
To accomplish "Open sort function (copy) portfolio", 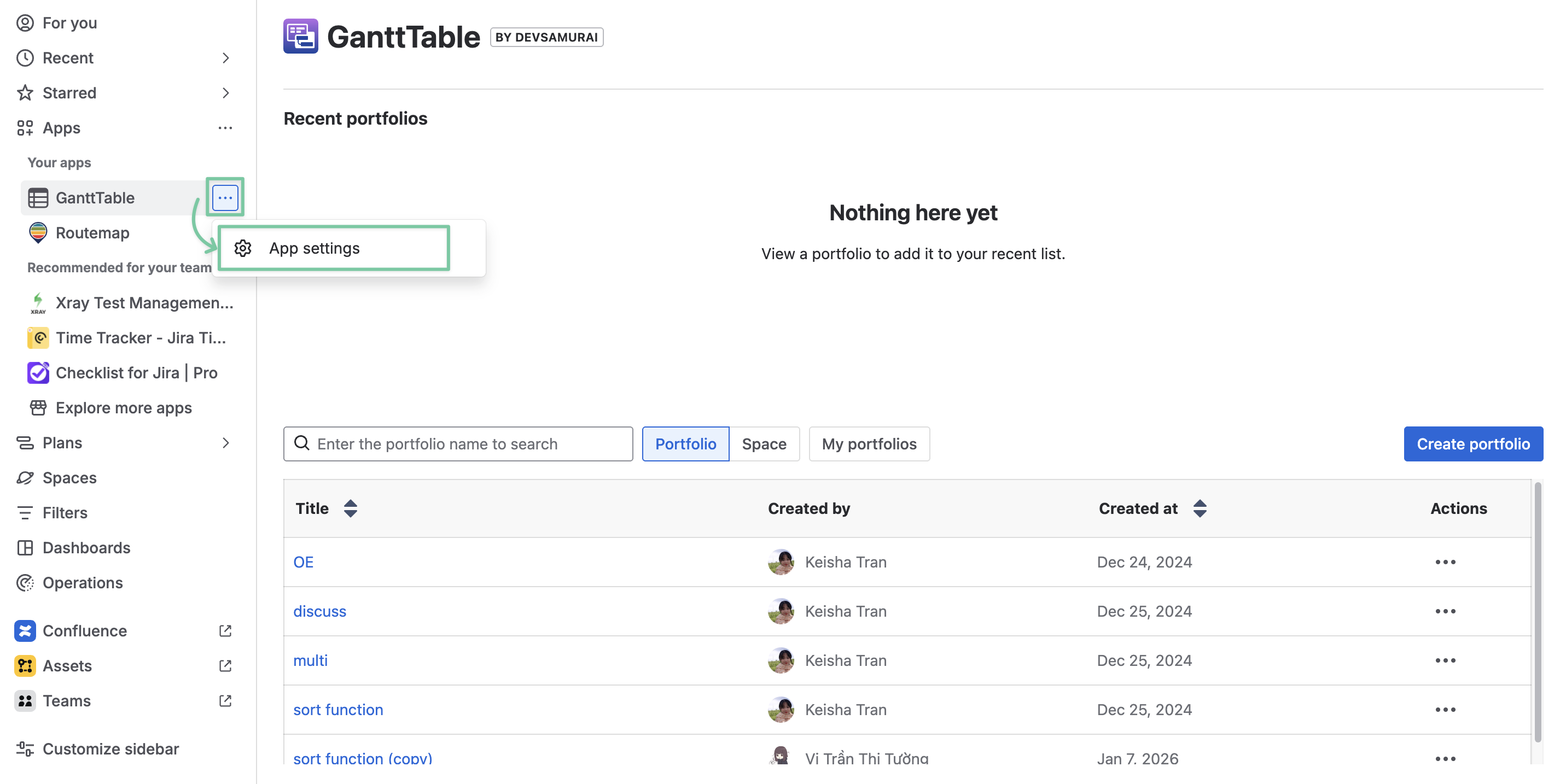I will [363, 758].
